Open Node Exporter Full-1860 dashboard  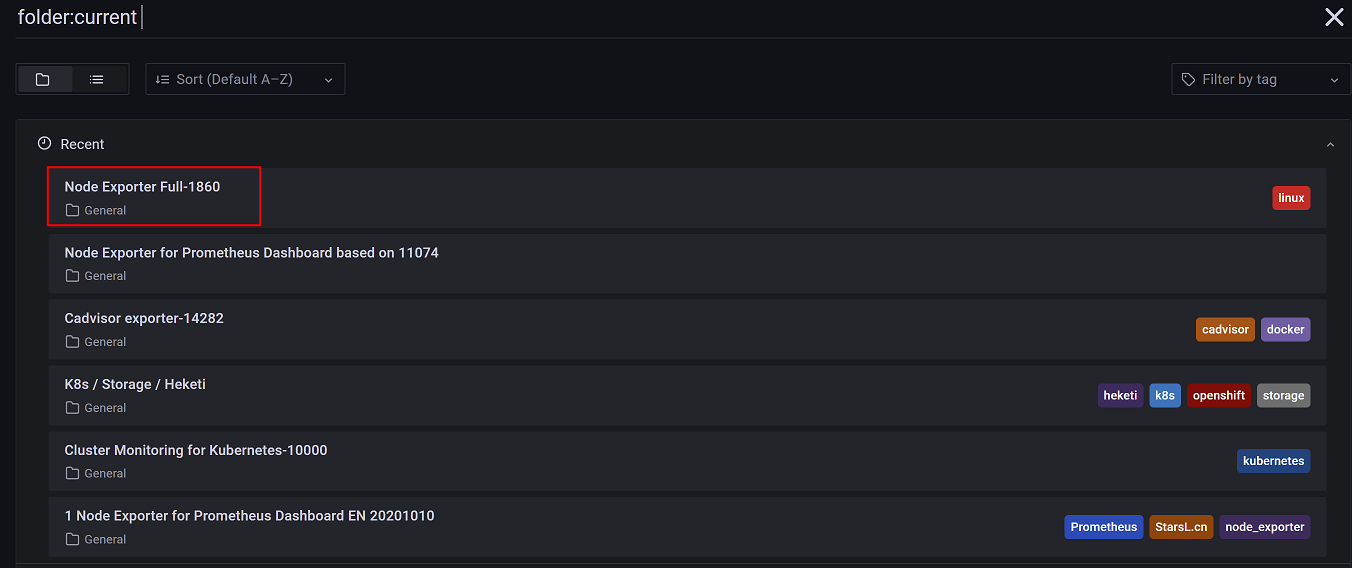click(142, 187)
